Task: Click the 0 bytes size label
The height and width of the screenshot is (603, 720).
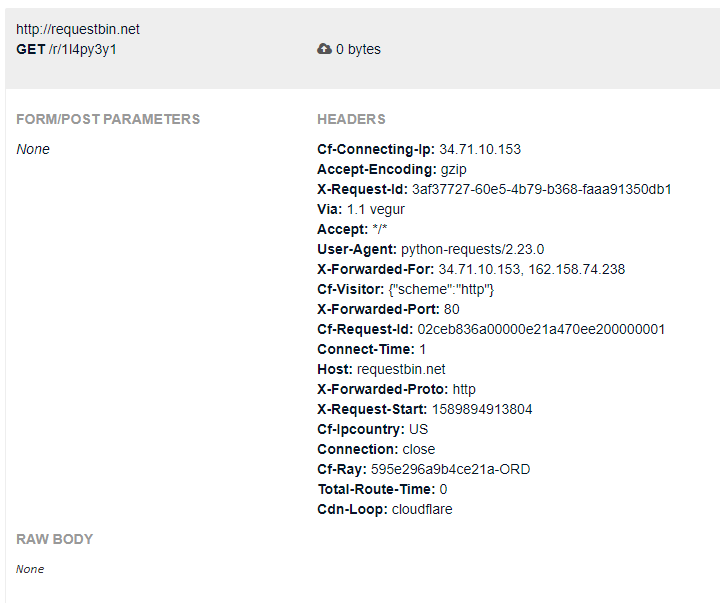Action: click(358, 49)
